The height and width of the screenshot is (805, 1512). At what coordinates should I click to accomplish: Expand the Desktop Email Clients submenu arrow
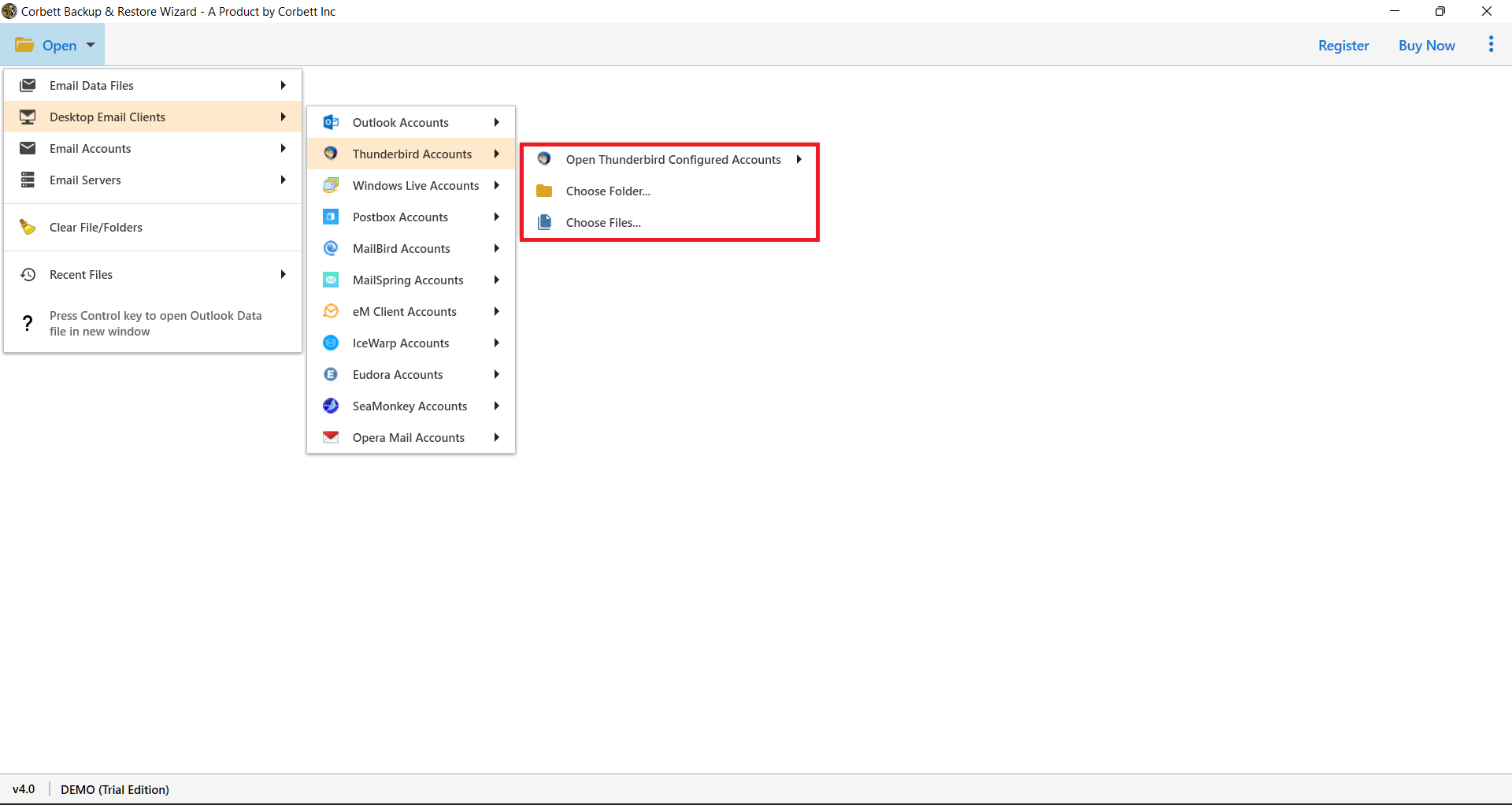coord(283,117)
